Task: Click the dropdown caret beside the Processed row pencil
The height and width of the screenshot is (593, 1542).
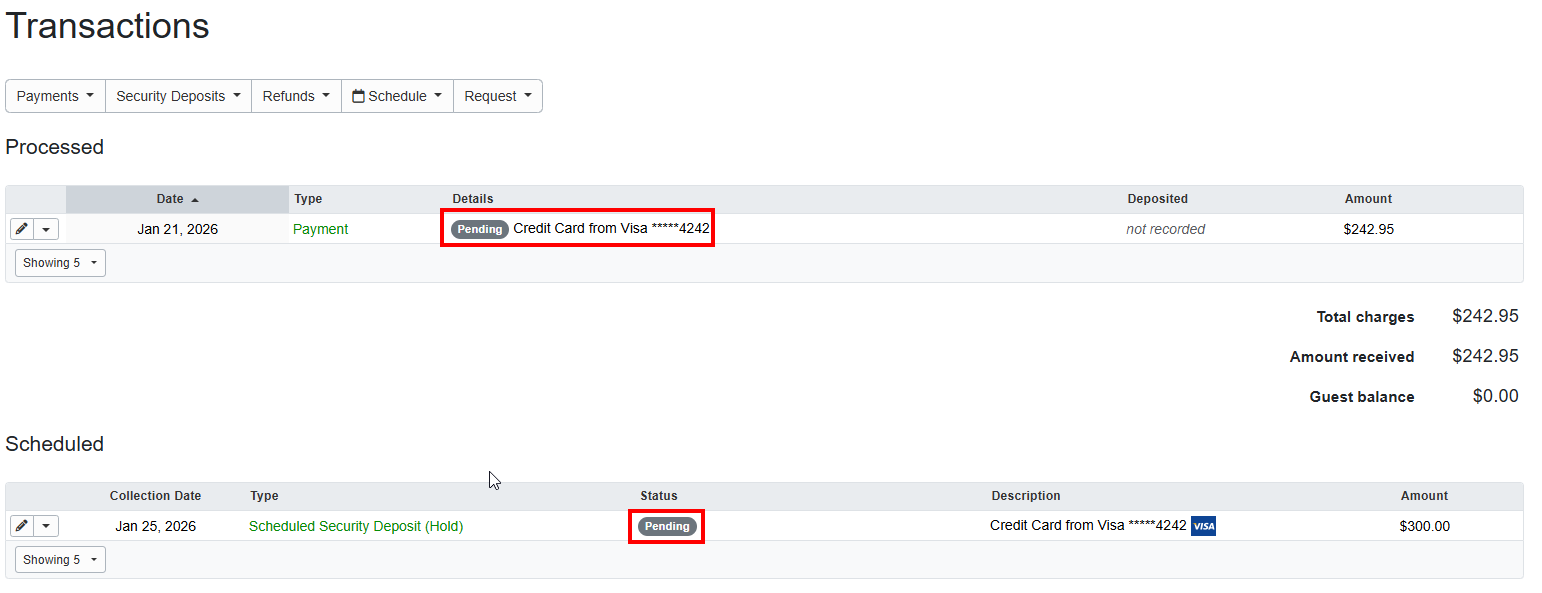Action: [46, 228]
